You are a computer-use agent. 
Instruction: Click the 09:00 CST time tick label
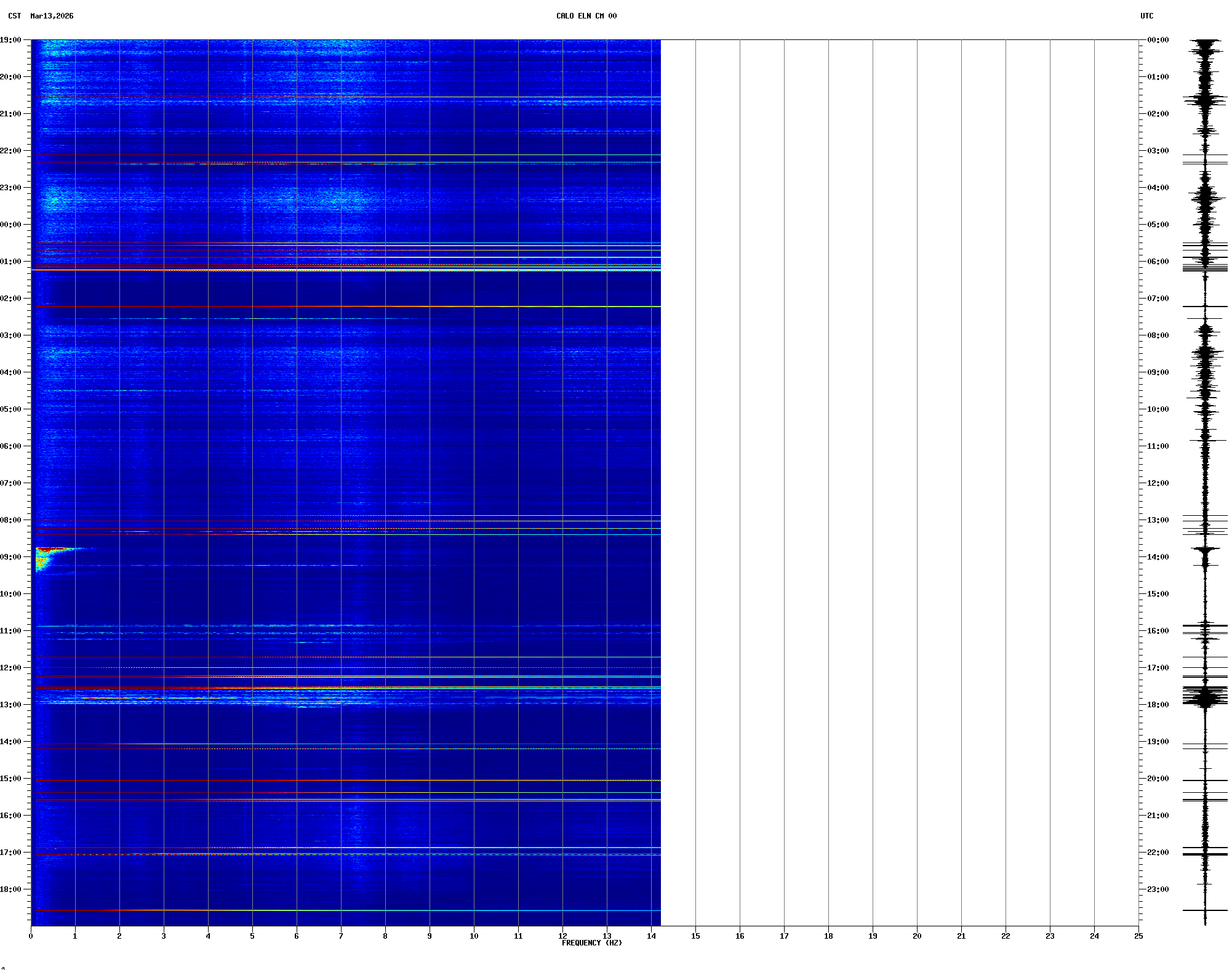(x=10, y=557)
